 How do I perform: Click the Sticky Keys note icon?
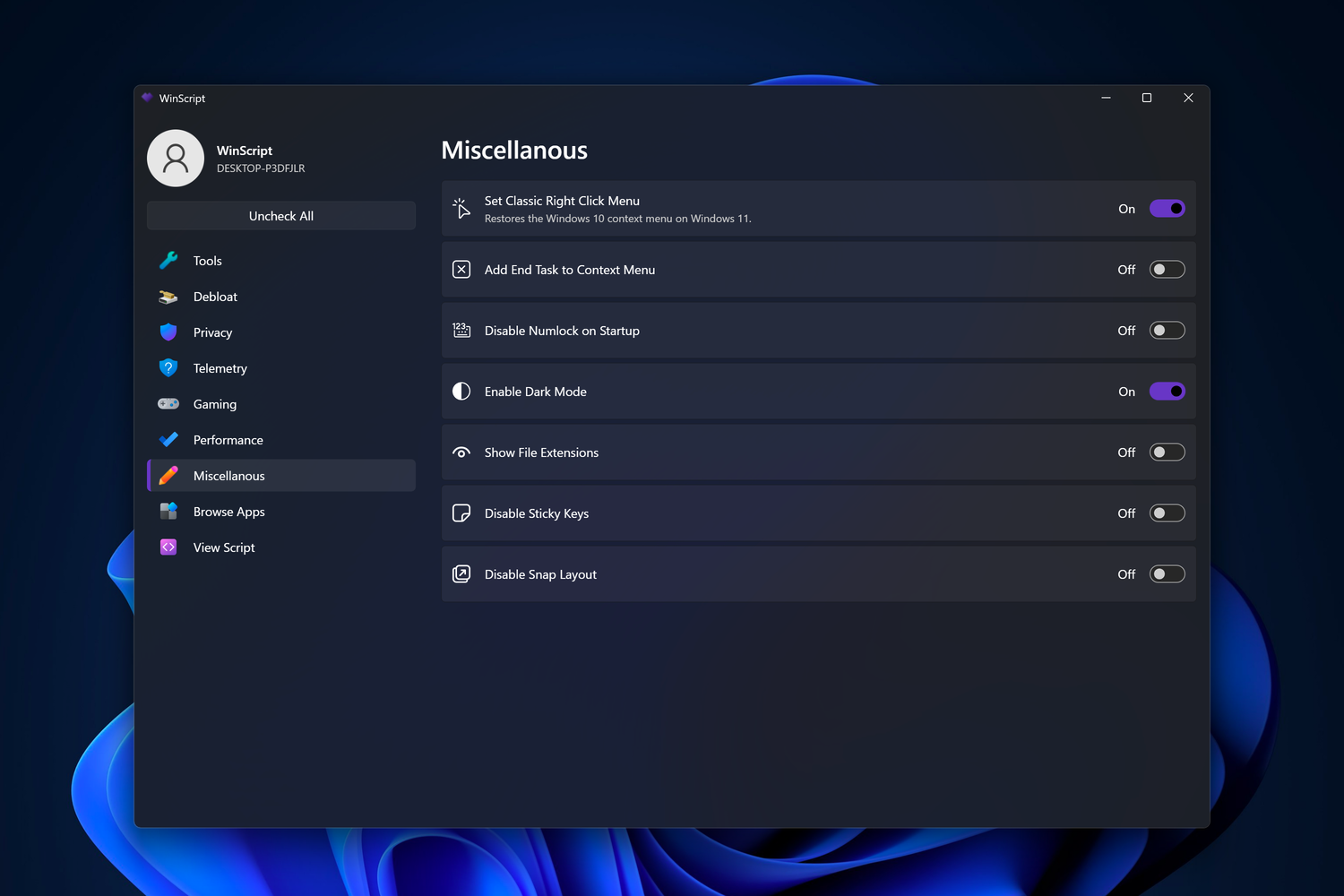(461, 513)
